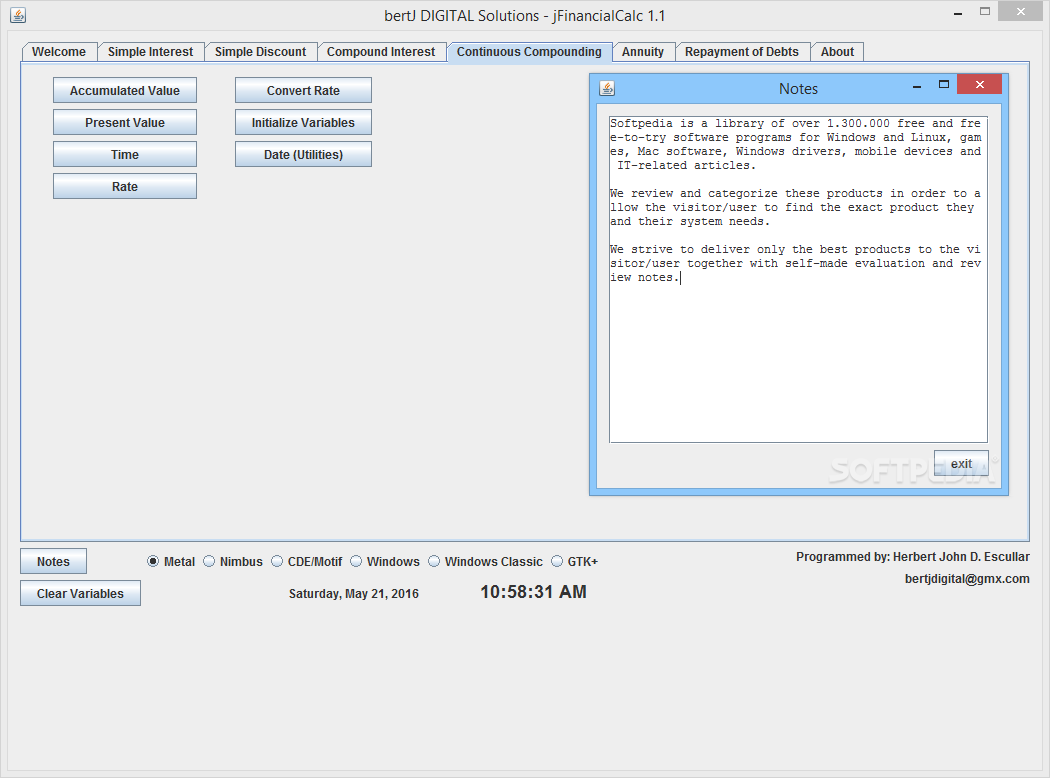Click the Clear Variables button
This screenshot has height=778, width=1050.
coord(80,594)
